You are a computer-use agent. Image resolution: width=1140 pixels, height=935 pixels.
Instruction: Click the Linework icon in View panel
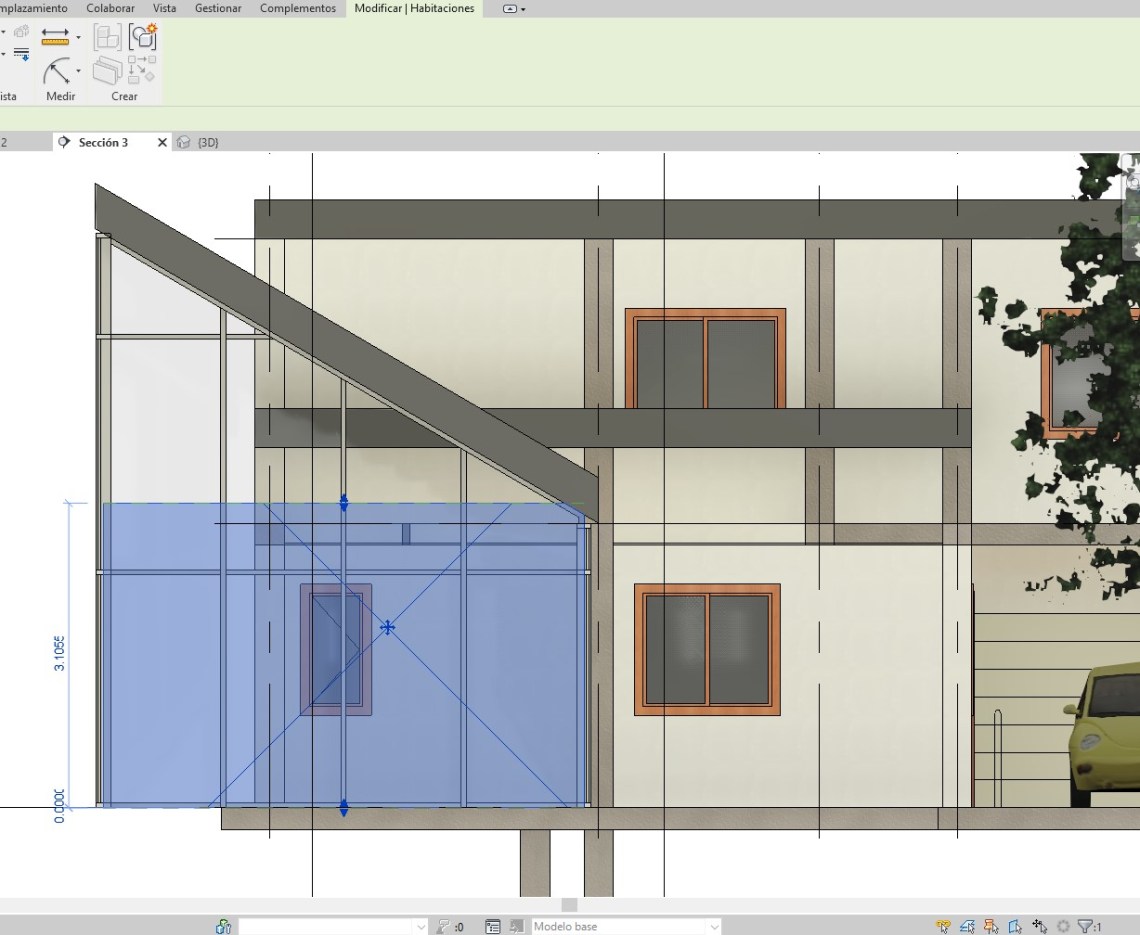tap(21, 54)
